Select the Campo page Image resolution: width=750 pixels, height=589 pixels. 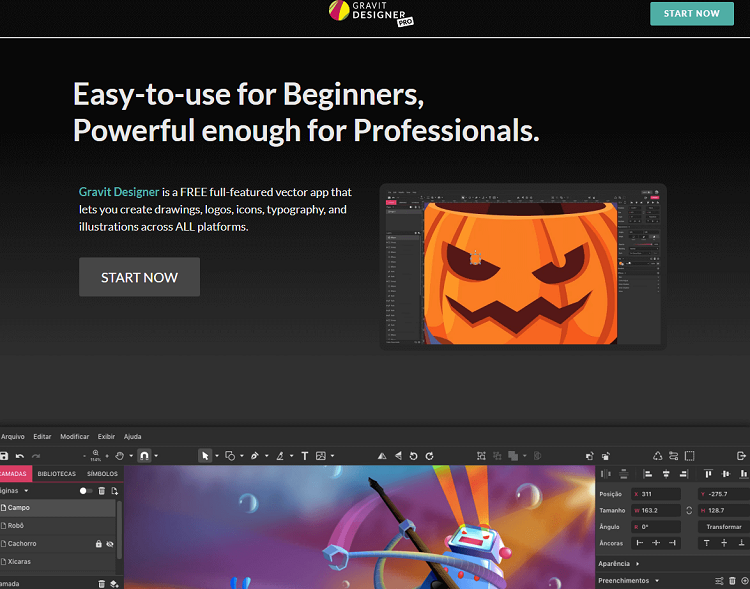click(x=57, y=508)
